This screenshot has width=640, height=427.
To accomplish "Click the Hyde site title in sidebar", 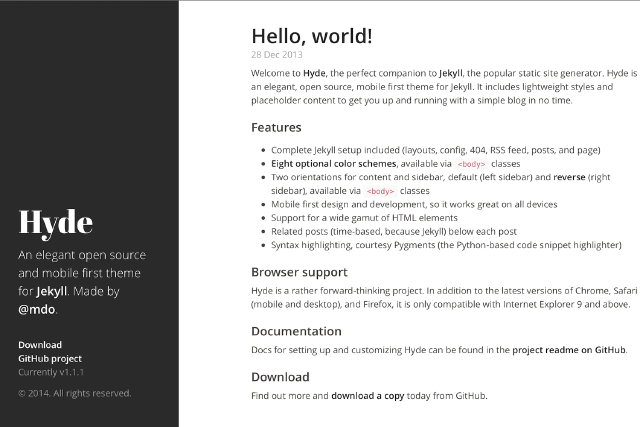I will click(x=55, y=221).
